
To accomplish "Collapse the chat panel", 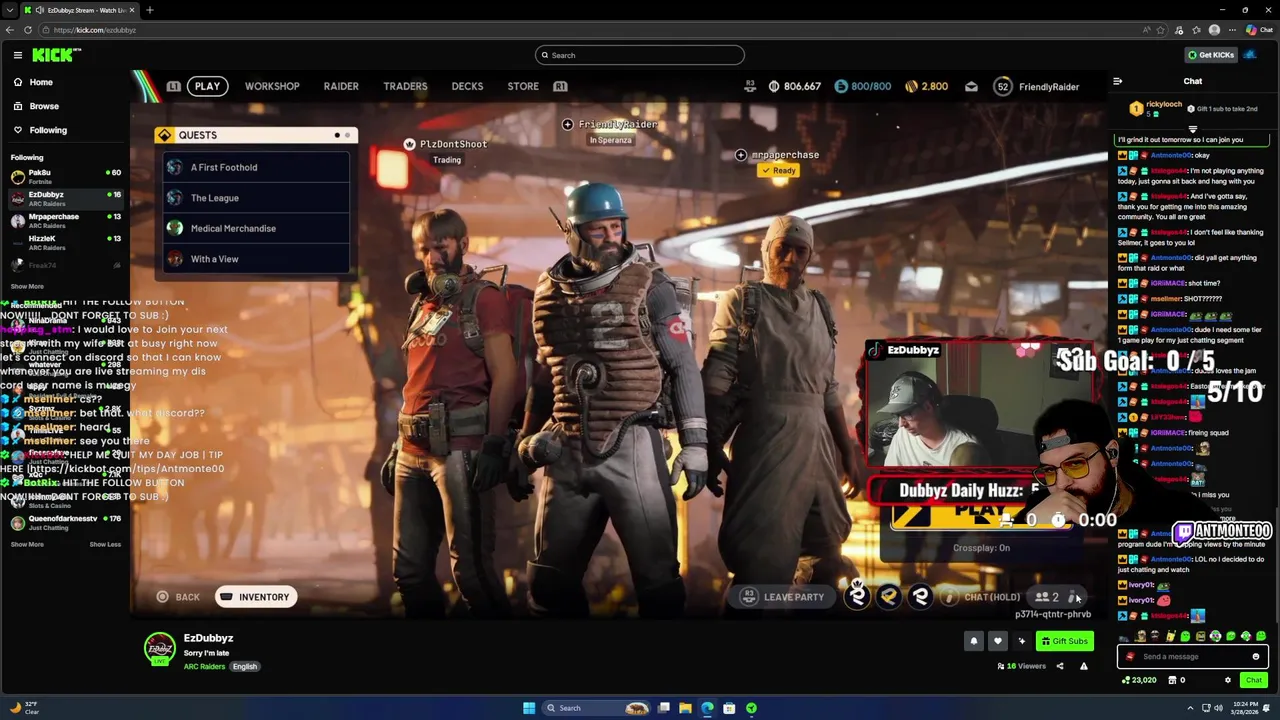I will 1118,81.
